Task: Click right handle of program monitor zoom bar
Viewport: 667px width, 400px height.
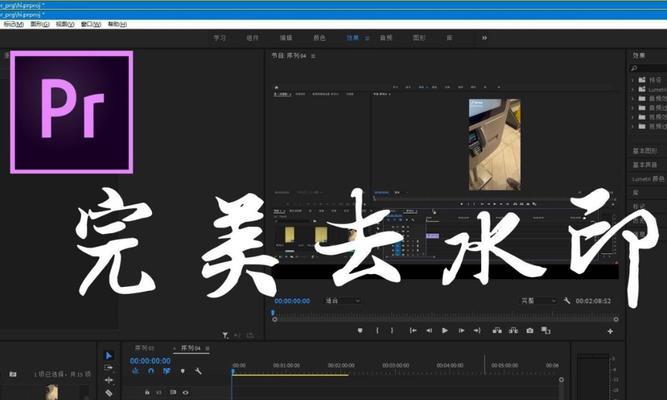Action: pyautogui.click(x=616, y=319)
